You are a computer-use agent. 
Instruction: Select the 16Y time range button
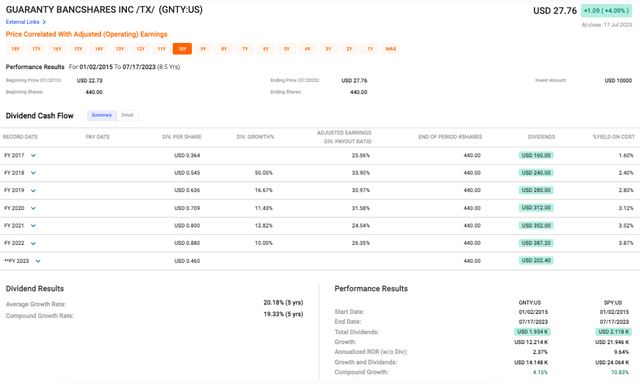pyautogui.click(x=57, y=49)
